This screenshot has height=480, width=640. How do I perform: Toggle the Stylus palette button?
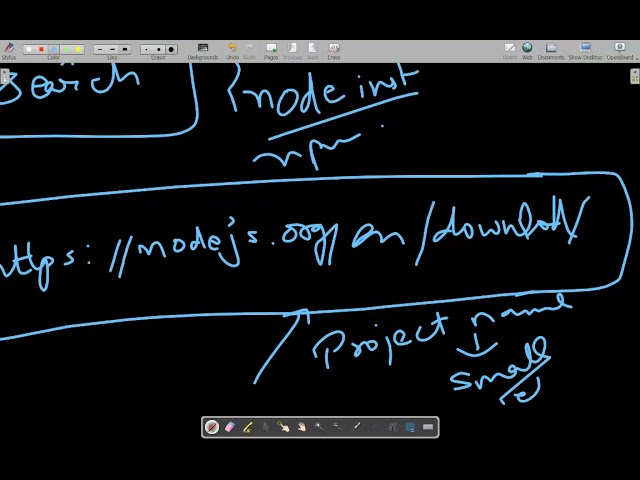click(9, 51)
